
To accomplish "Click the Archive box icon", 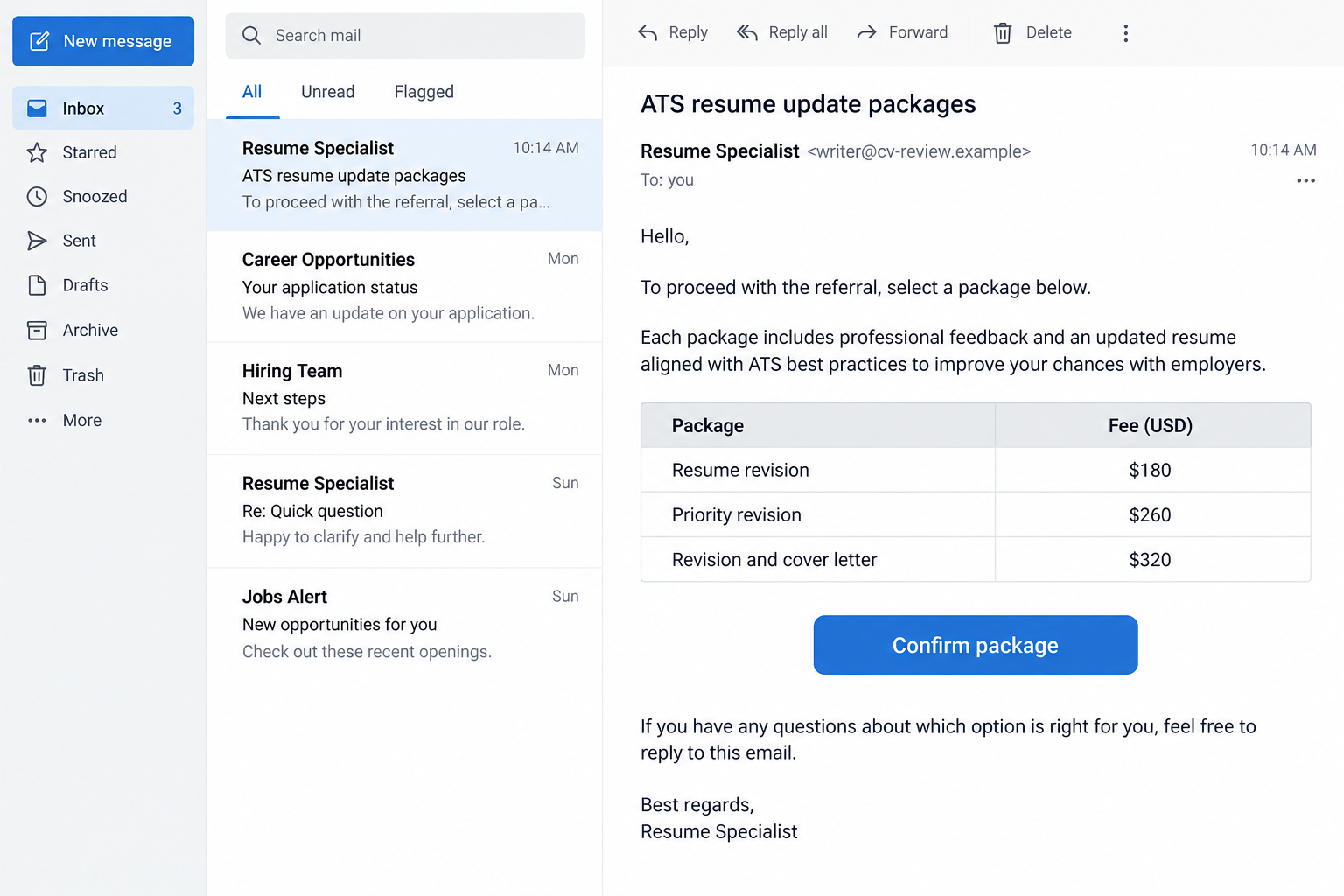I will 37,330.
